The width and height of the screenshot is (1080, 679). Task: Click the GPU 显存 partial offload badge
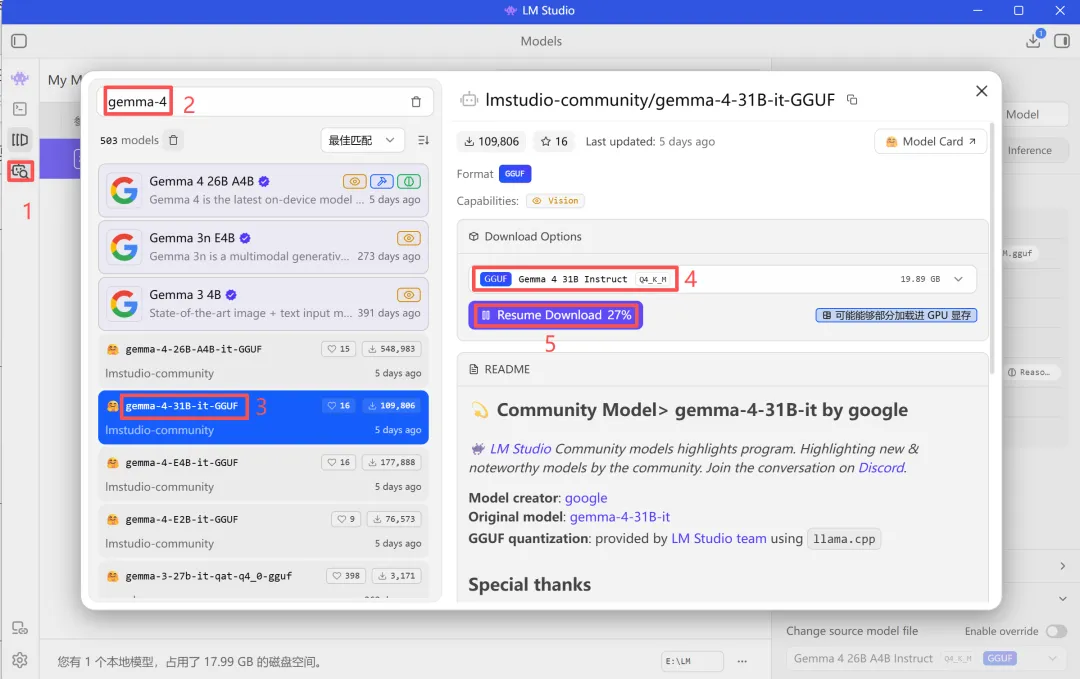896,315
